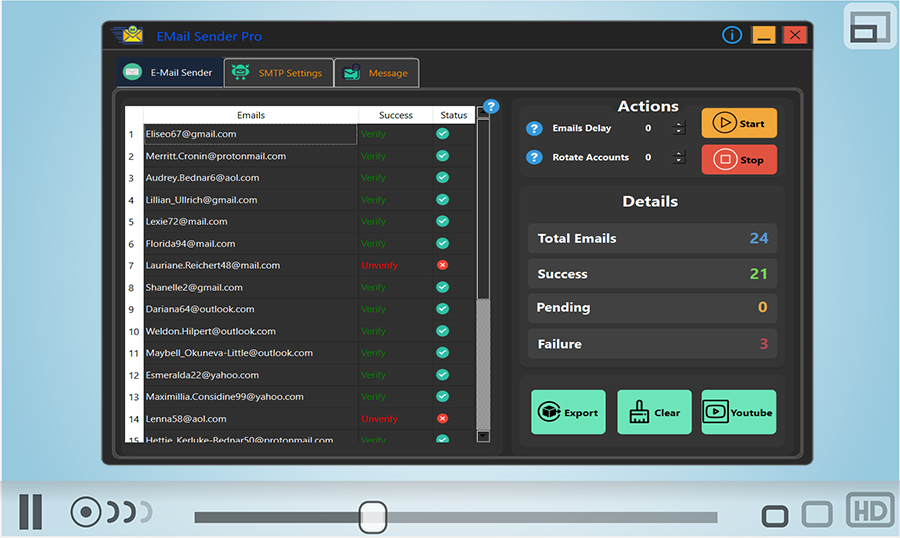Screen dimensions: 900x538
Task: Toggle HD quality in video player
Action: [870, 510]
